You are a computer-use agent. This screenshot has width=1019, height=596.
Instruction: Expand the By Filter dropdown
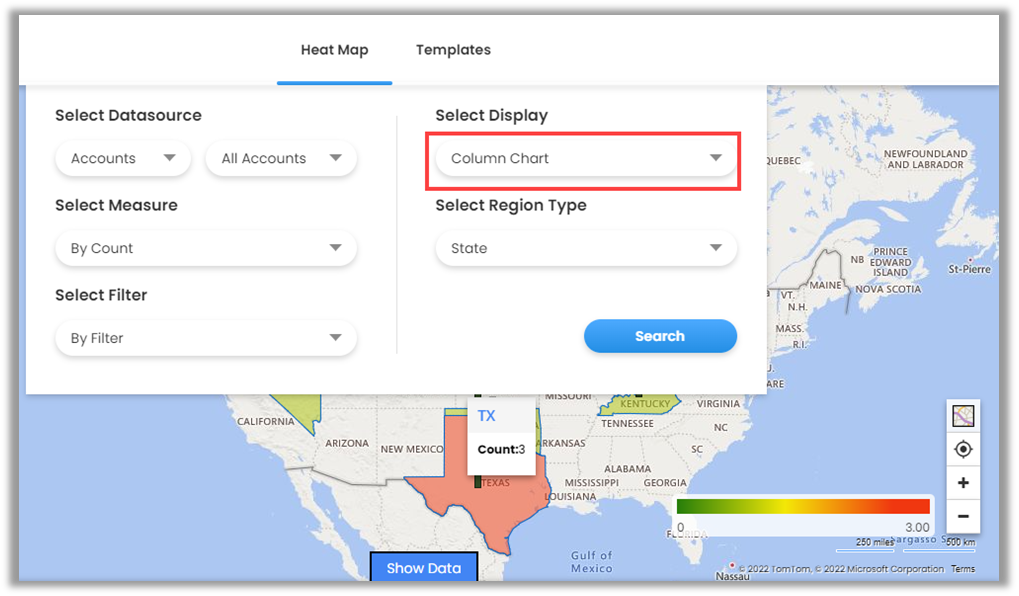[x=206, y=338]
